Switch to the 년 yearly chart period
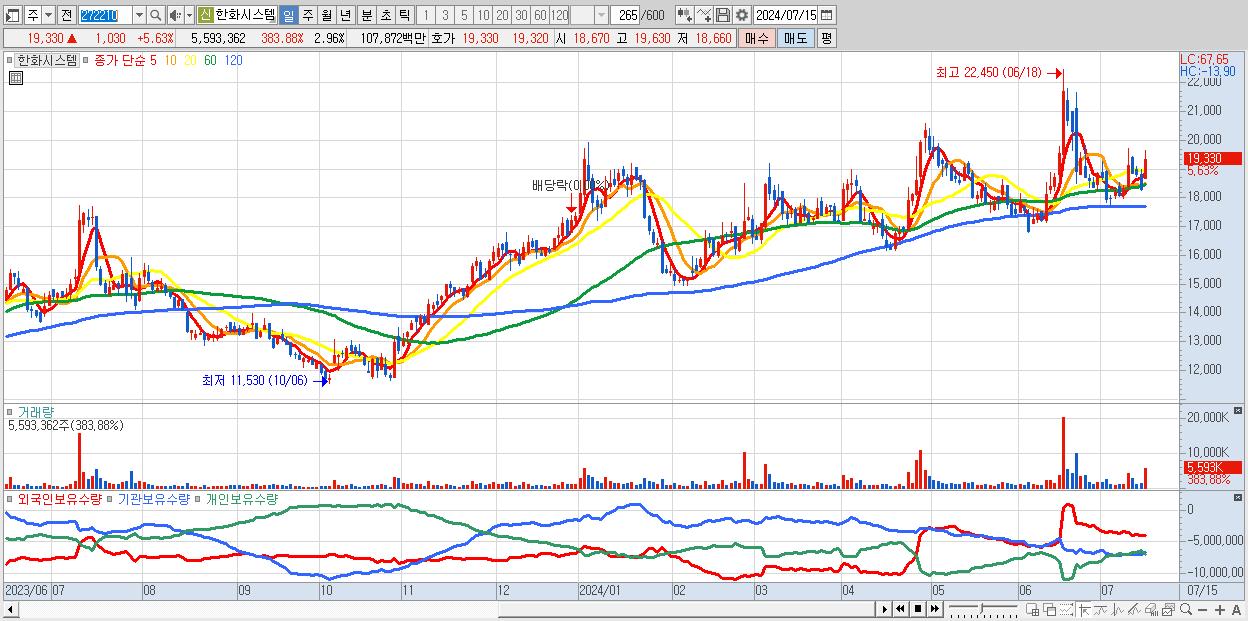 [345, 15]
